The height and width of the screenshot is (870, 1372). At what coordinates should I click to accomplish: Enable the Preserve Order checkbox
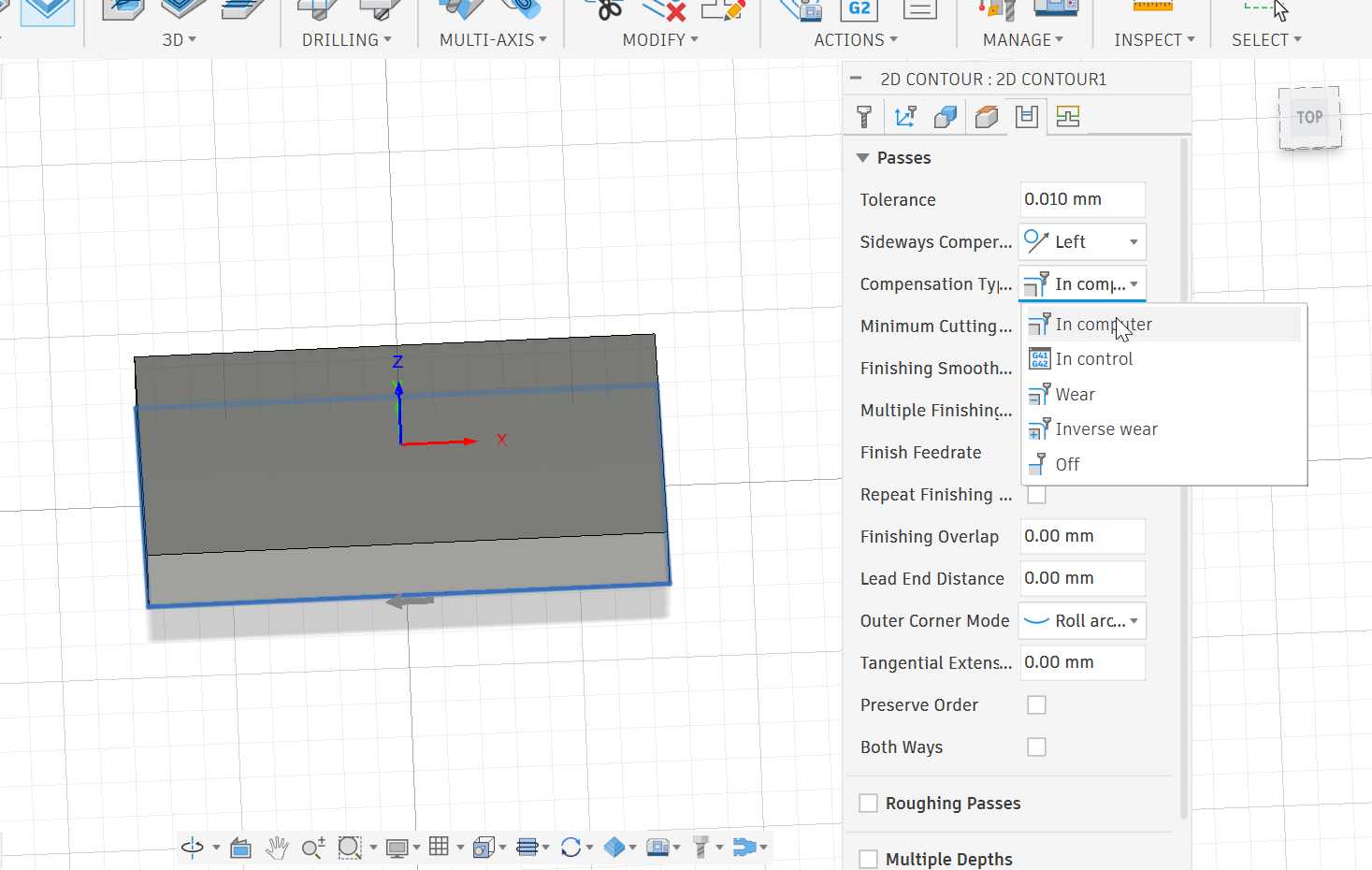click(1036, 705)
